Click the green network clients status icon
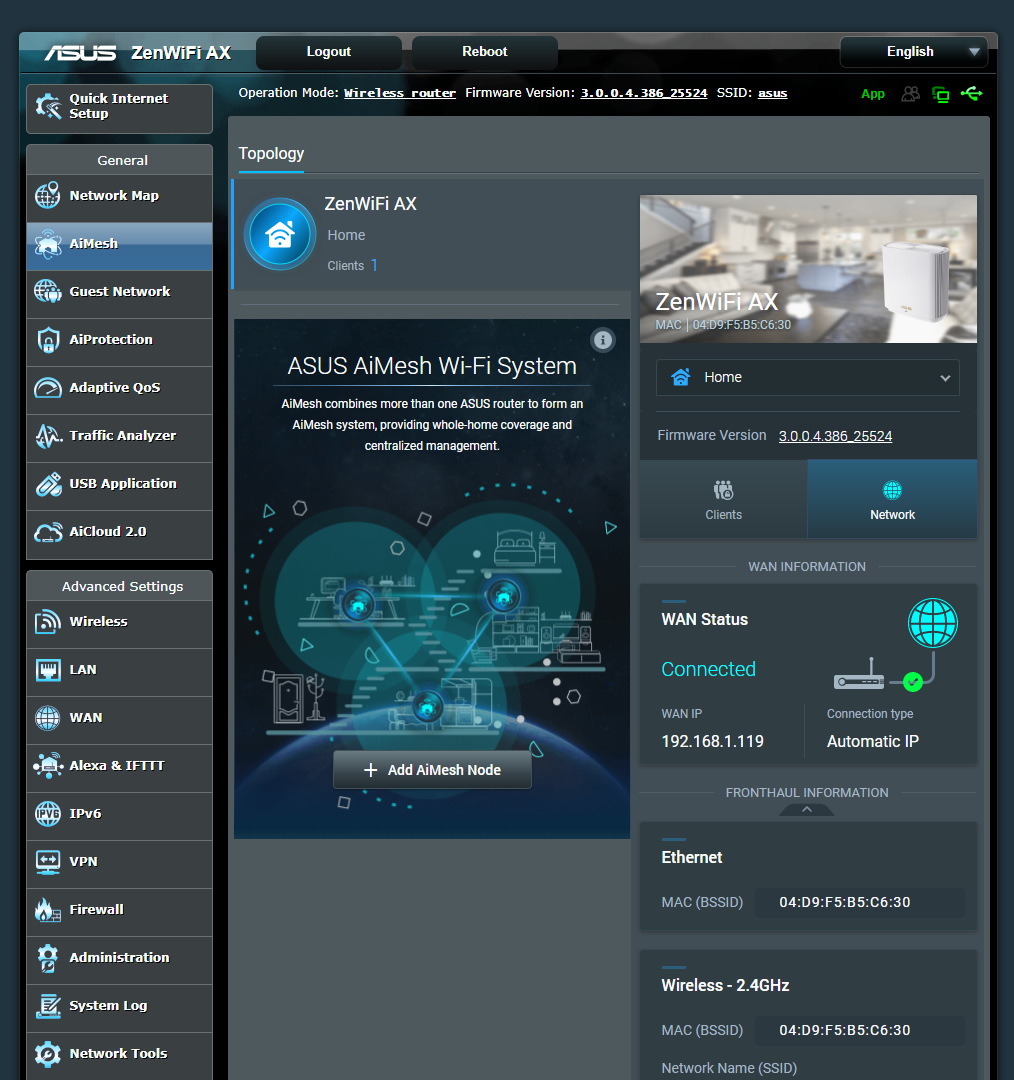This screenshot has width=1014, height=1080. pyautogui.click(x=940, y=94)
